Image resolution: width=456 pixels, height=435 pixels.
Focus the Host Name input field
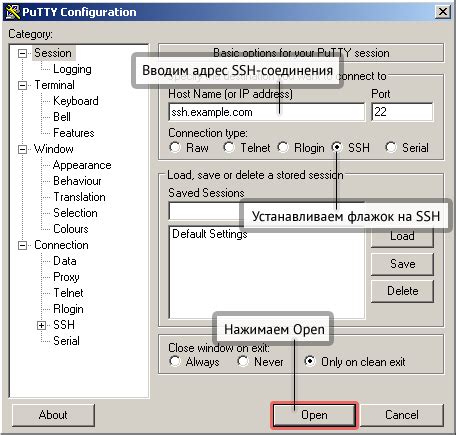click(267, 112)
